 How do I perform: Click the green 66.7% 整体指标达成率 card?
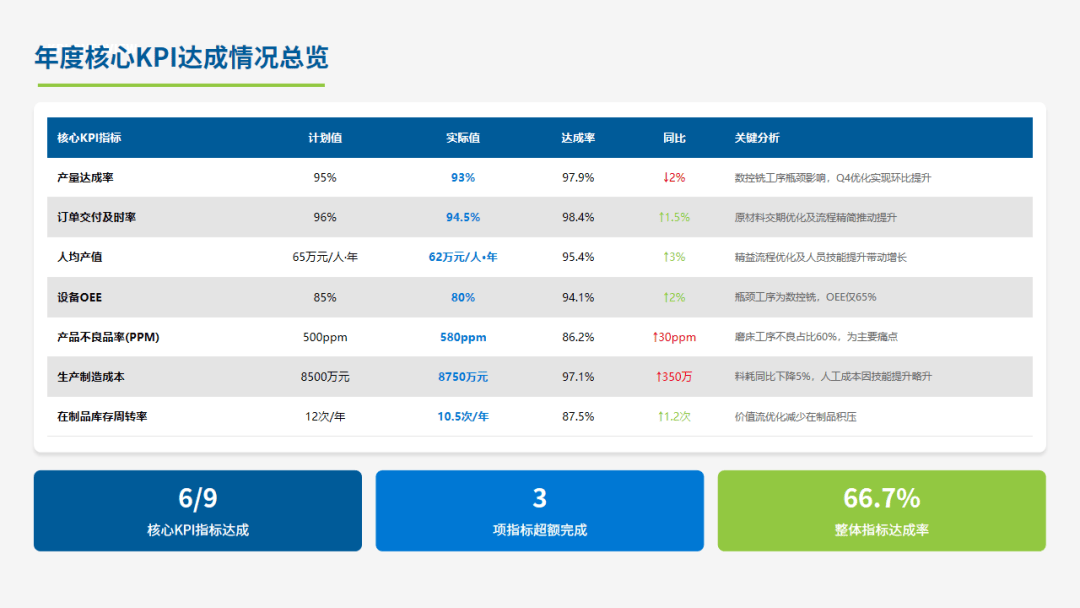[881, 511]
